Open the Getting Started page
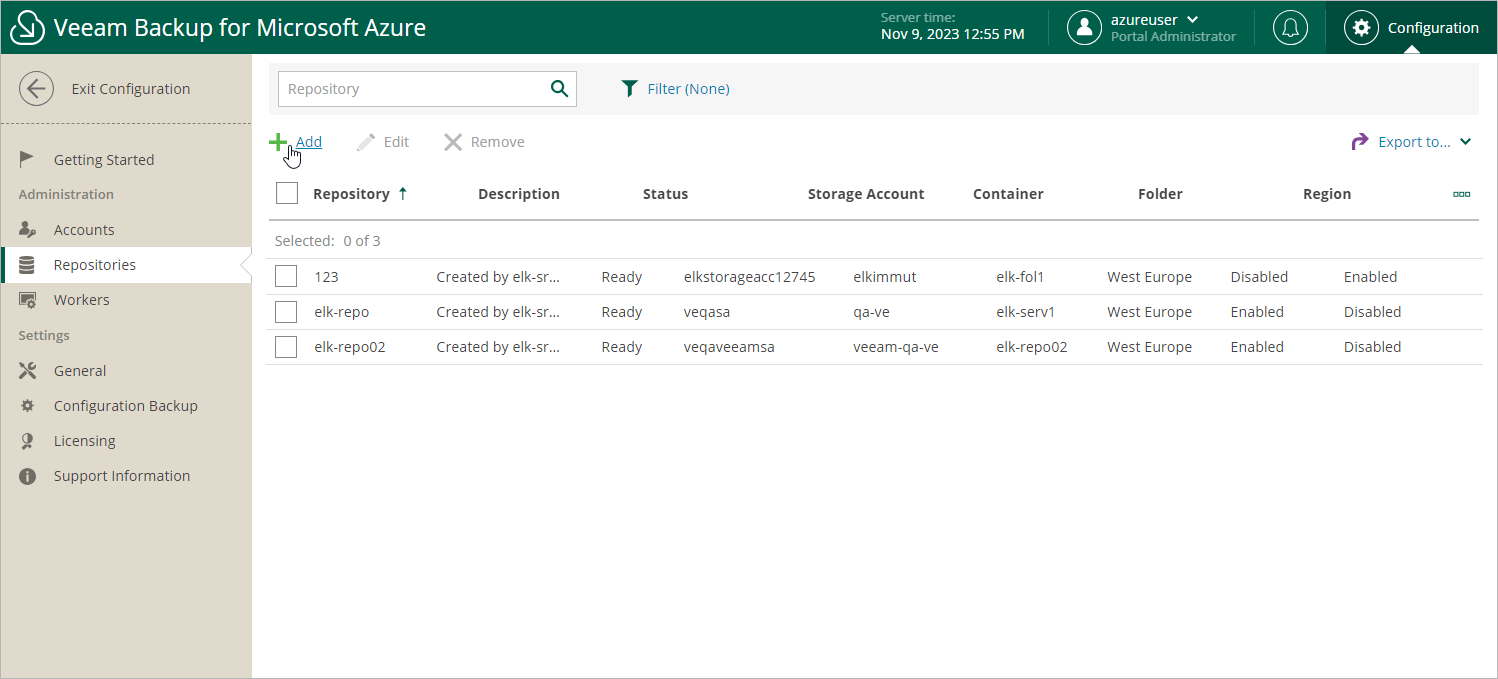The width and height of the screenshot is (1498, 679). [x=104, y=160]
